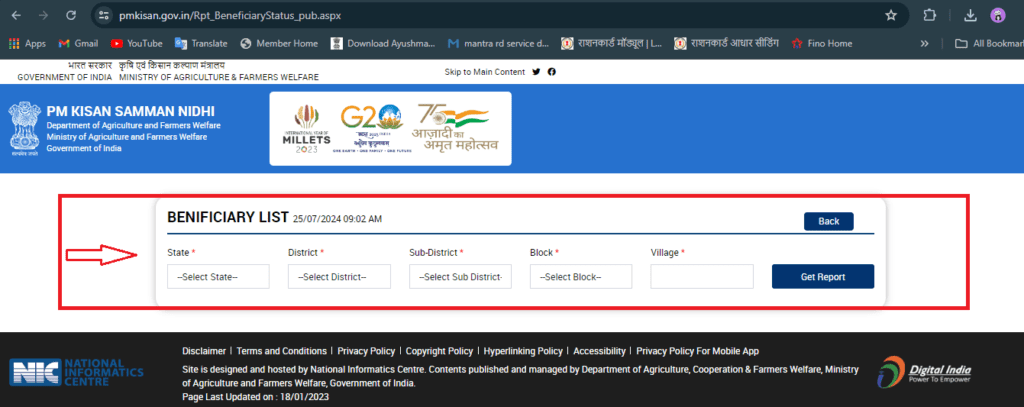Open the Copyright Policy link

pos(440,351)
